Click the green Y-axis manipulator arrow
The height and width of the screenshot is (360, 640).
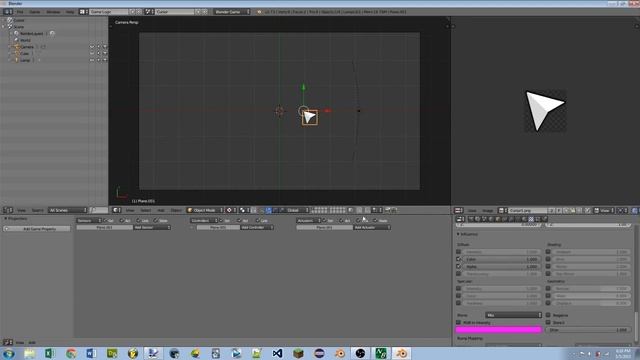coord(303,87)
